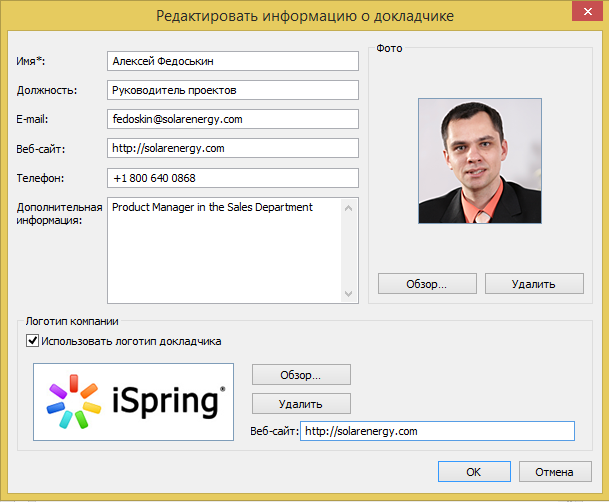Close the dialog with red X
Viewport: 609px width, 502px height.
click(587, 11)
